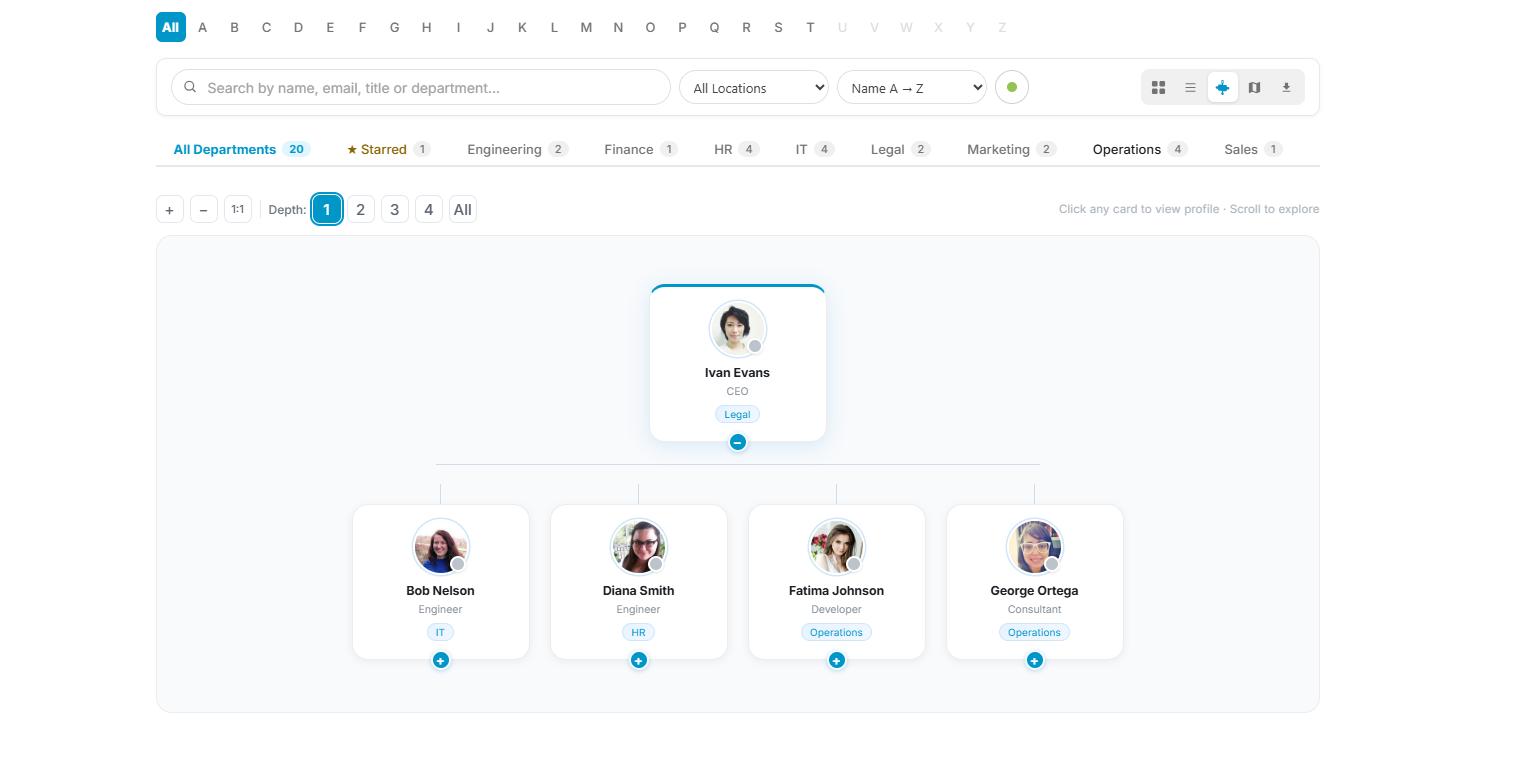This screenshot has height=767, width=1523.
Task: Switch to grid view
Action: point(1158,88)
